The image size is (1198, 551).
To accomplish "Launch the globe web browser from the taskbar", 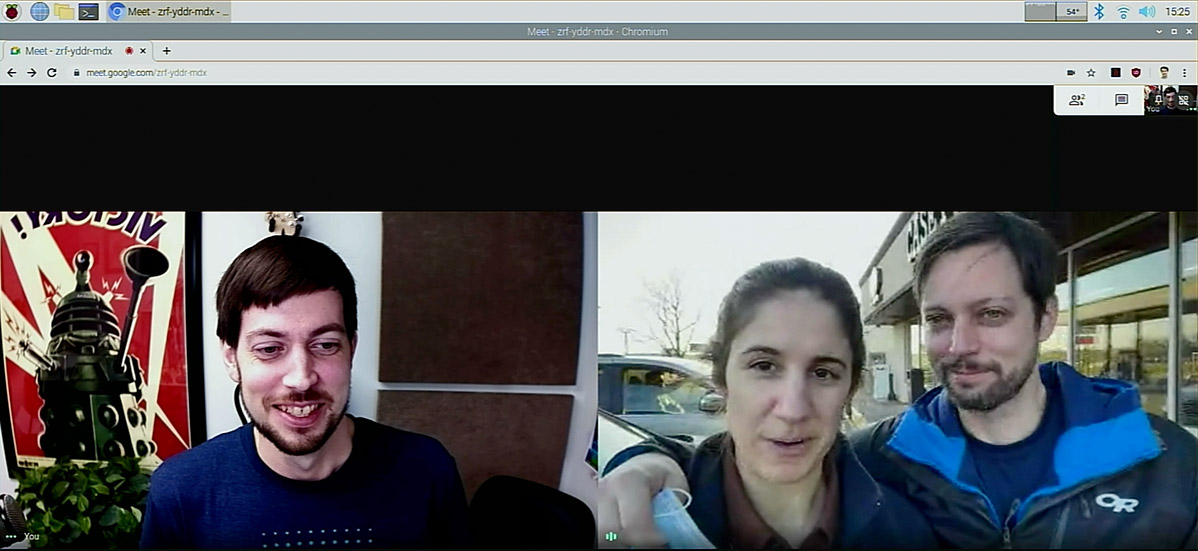I will point(40,11).
